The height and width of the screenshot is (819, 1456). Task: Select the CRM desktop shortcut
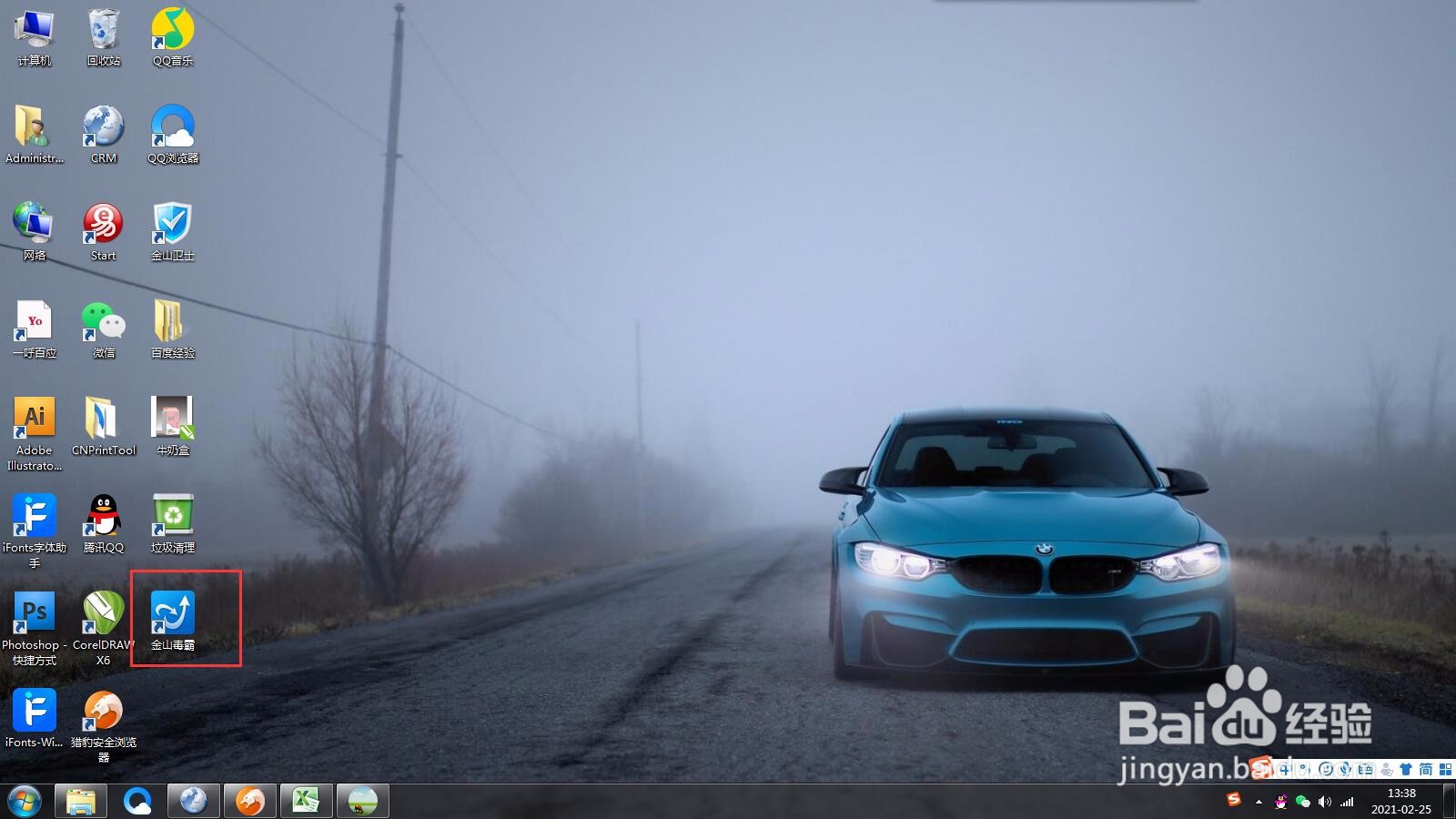click(x=104, y=135)
